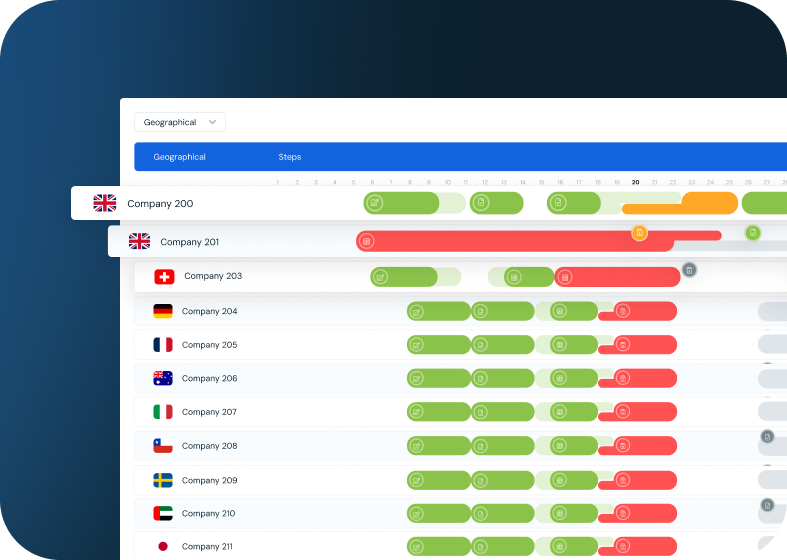This screenshot has width=787, height=560.
Task: Click Company 204's red step icon
Action: (623, 311)
